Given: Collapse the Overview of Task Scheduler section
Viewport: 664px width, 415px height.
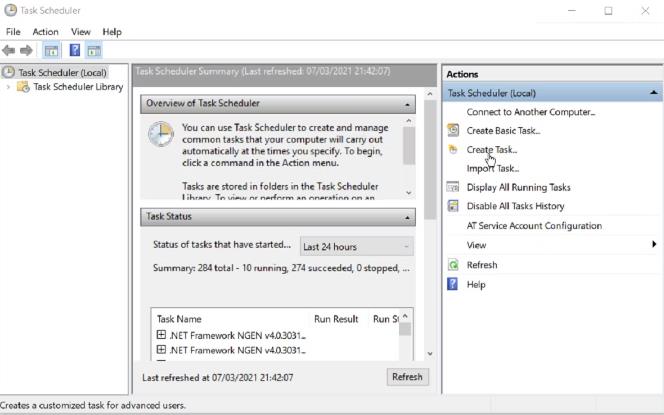Looking at the screenshot, I should coord(407,104).
